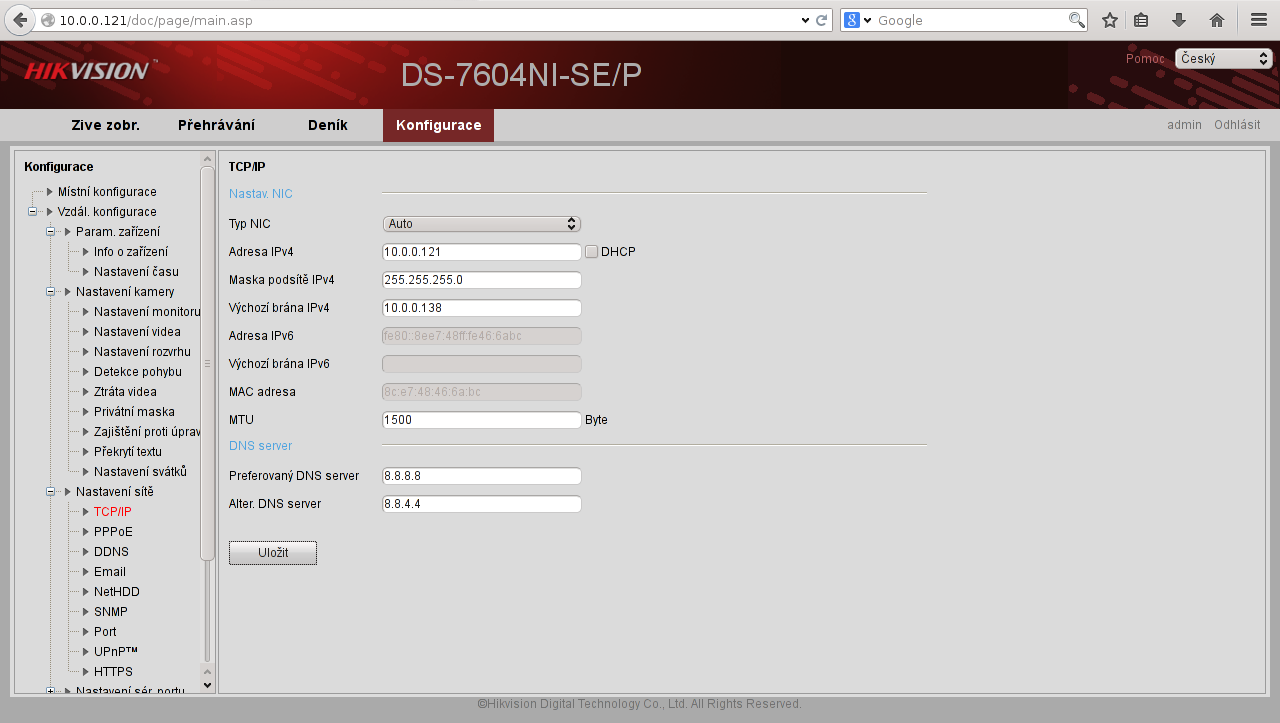The image size is (1280, 723).
Task: Open Zajištění proti úpravám item
Action: point(147,432)
